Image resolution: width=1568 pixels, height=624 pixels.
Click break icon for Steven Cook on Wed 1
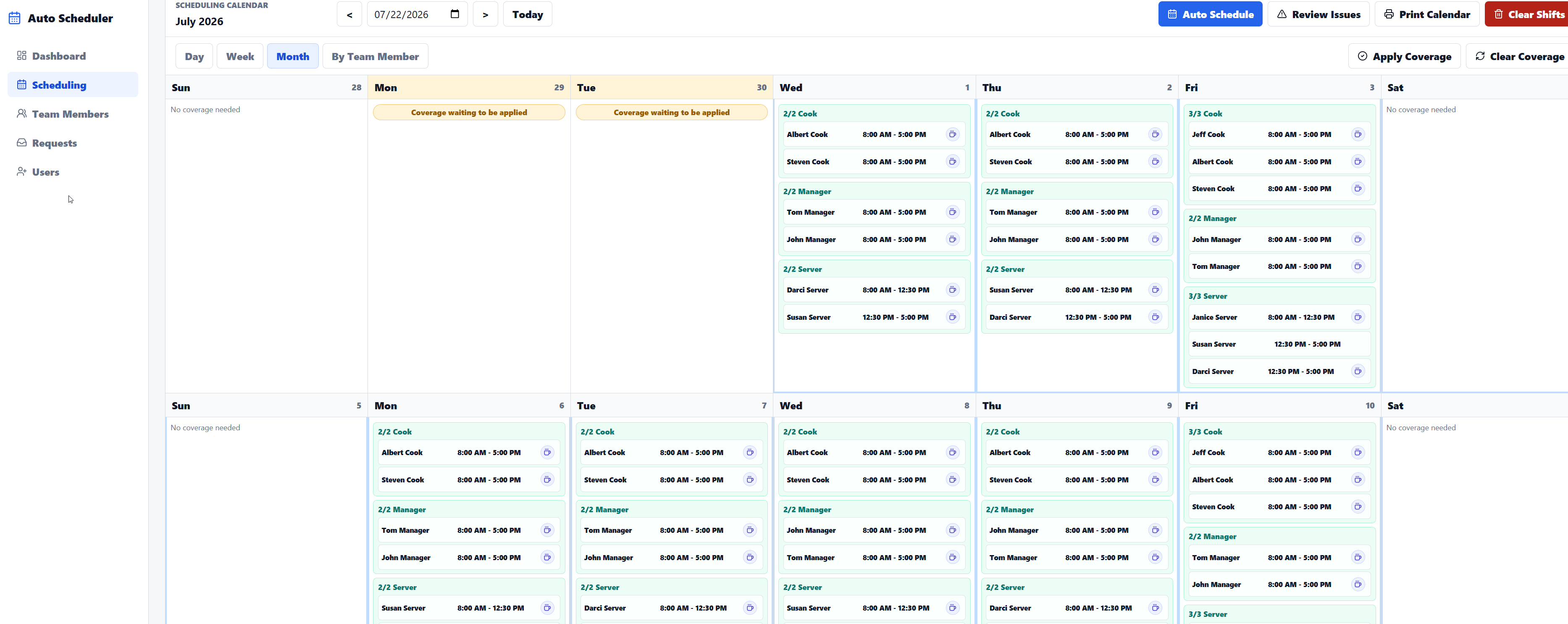click(952, 162)
